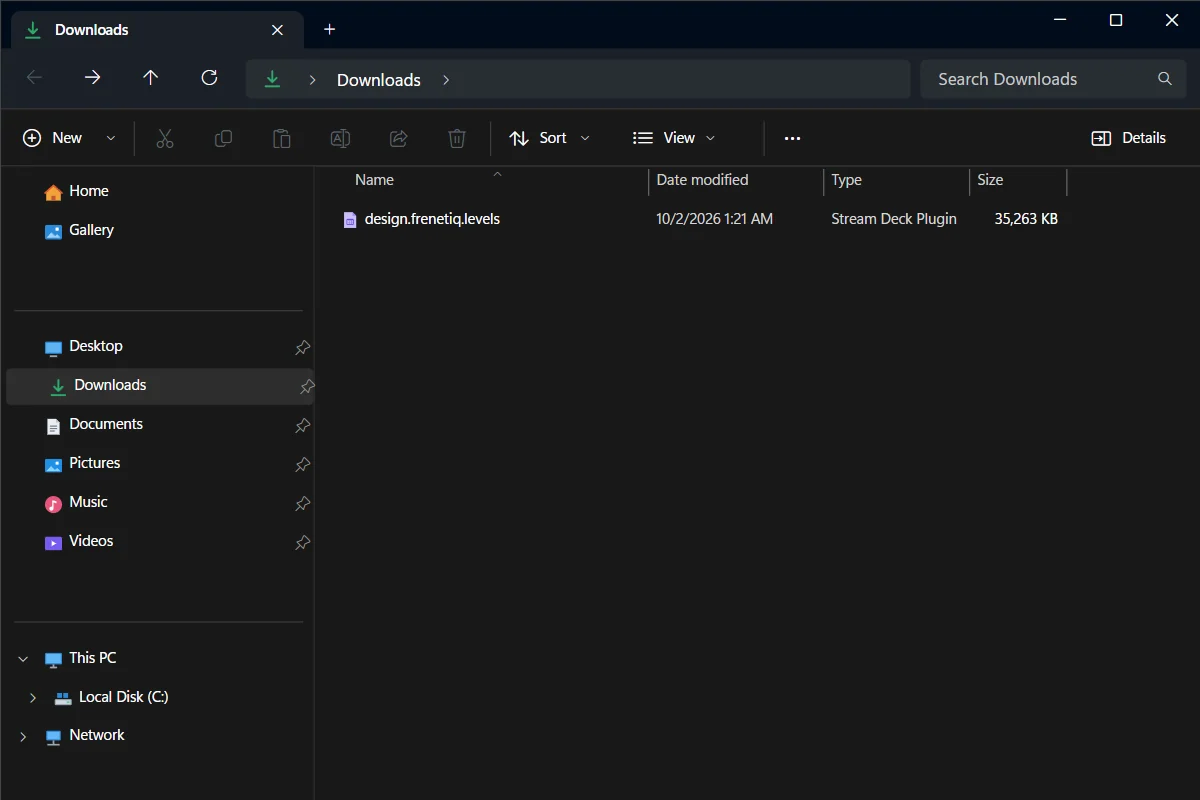Unpin Desktop from quick access
Viewport: 1200px width, 800px height.
click(302, 347)
